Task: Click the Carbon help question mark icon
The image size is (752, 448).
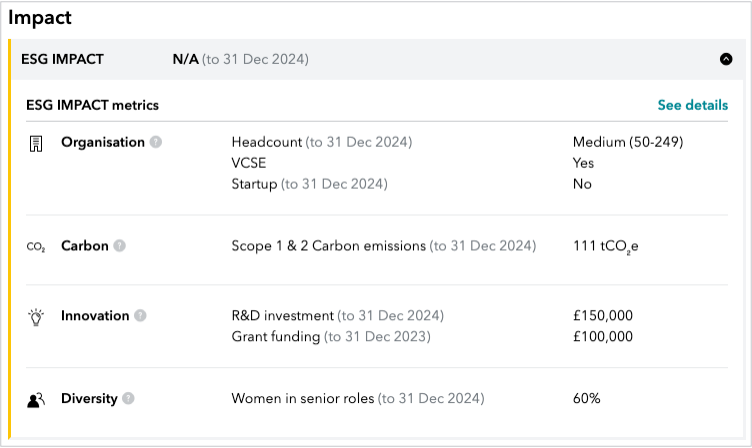Action: tap(119, 246)
